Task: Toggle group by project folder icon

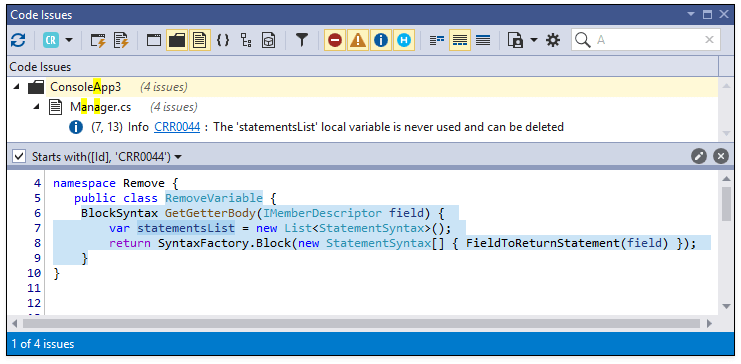Action: click(177, 41)
